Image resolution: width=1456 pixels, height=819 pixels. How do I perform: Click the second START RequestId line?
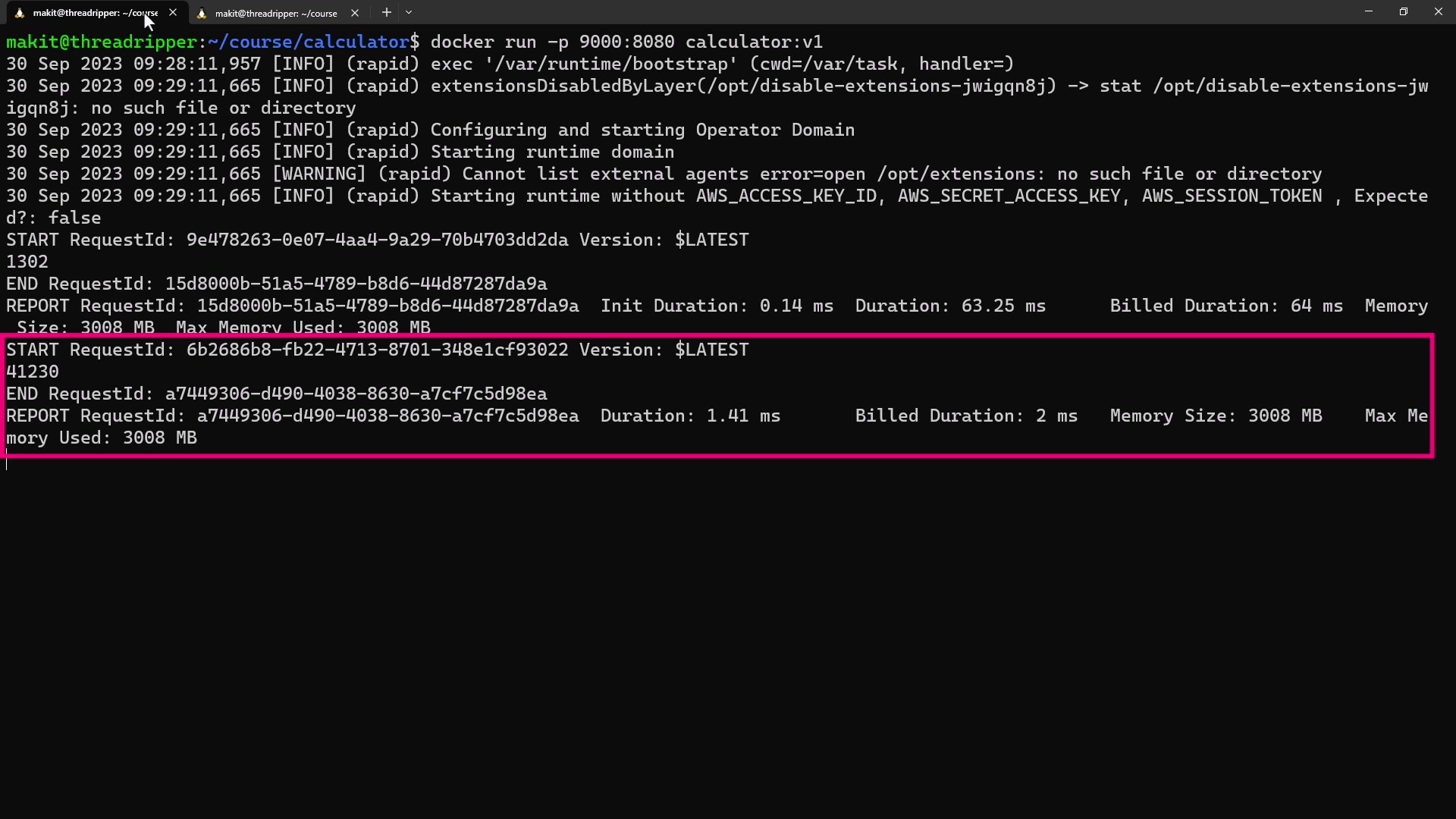[x=377, y=350]
